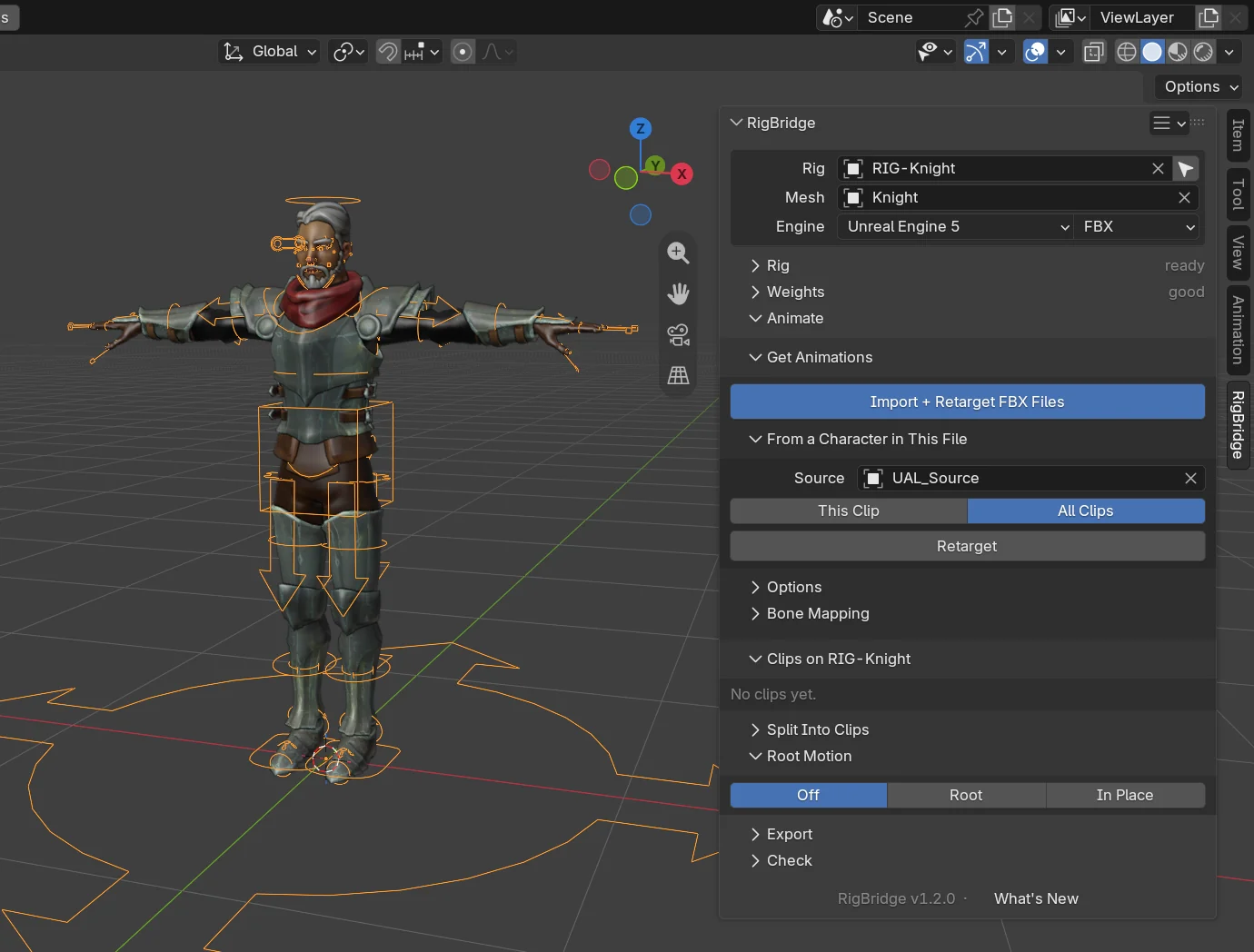Click the eyedropper picker next to the Rig field
The width and height of the screenshot is (1254, 952).
coord(1186,169)
